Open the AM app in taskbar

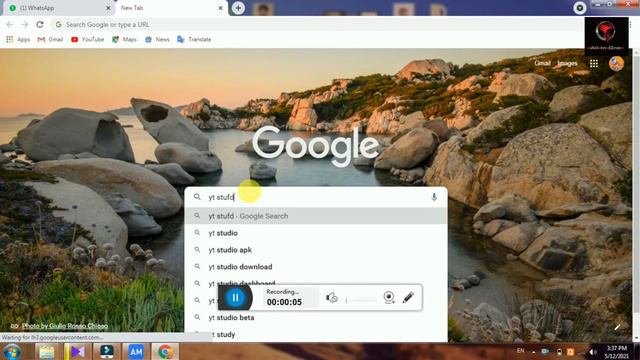[x=136, y=352]
